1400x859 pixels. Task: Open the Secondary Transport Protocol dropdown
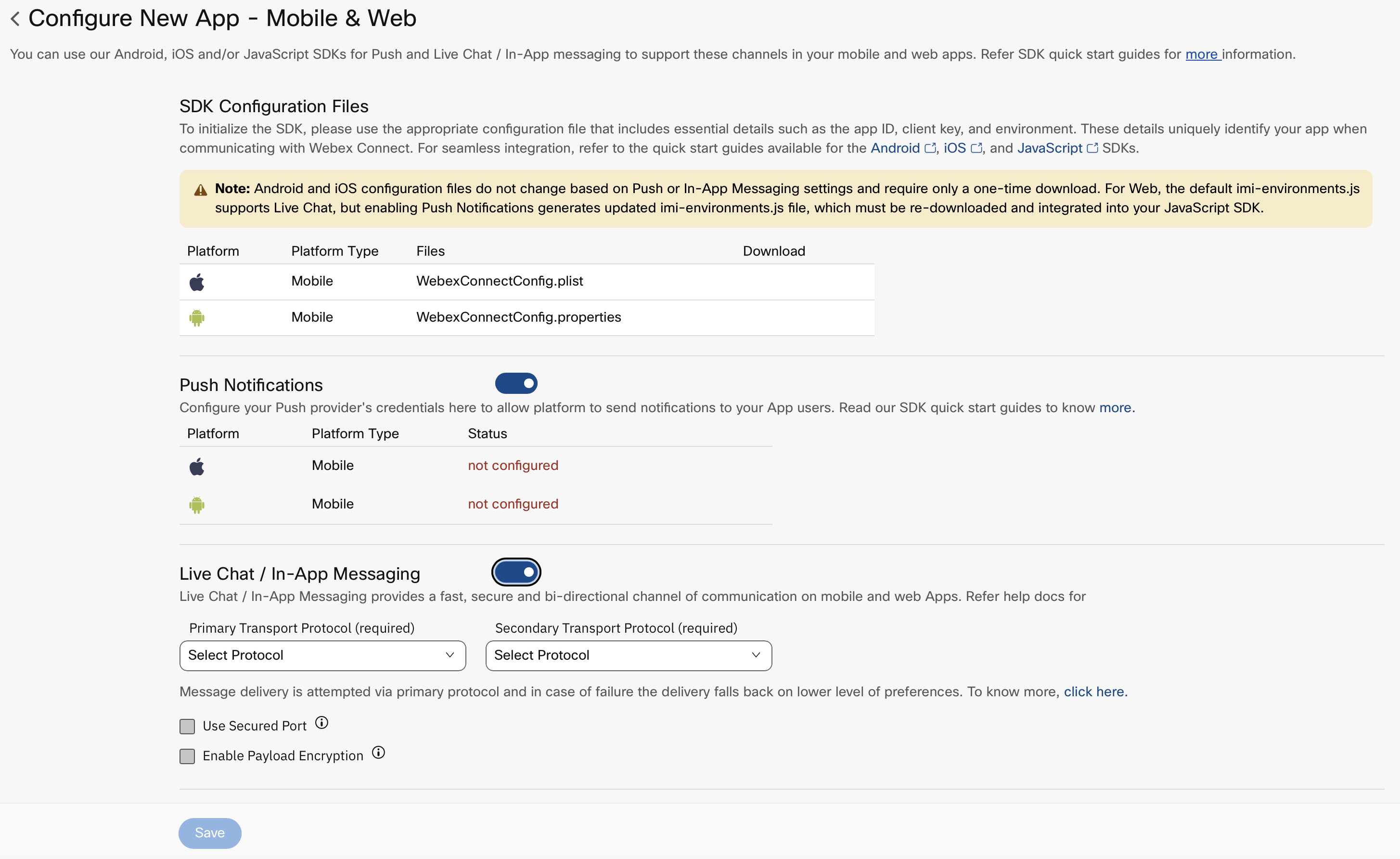coord(629,655)
